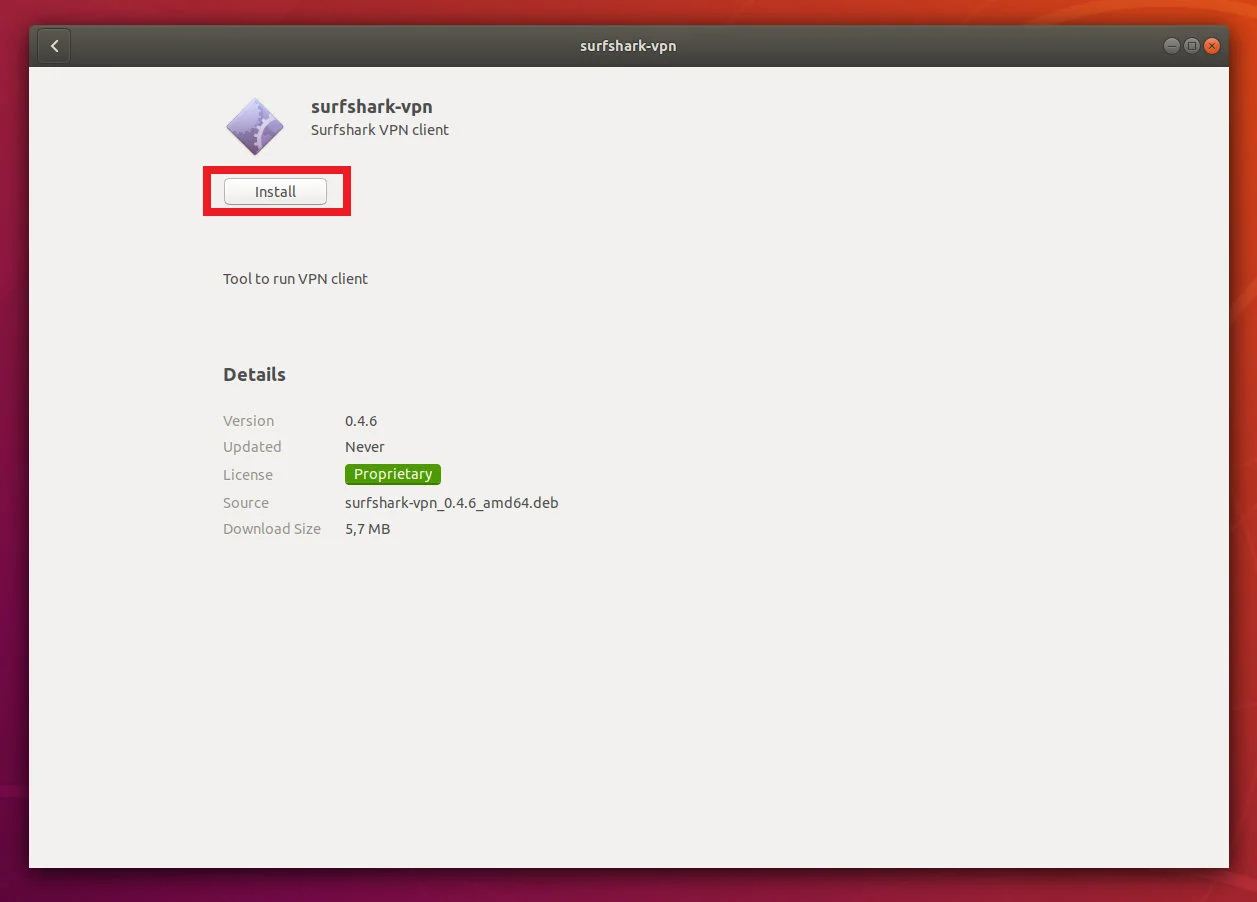Click the surfshark-vpn package icon
The width and height of the screenshot is (1257, 902).
click(255, 127)
